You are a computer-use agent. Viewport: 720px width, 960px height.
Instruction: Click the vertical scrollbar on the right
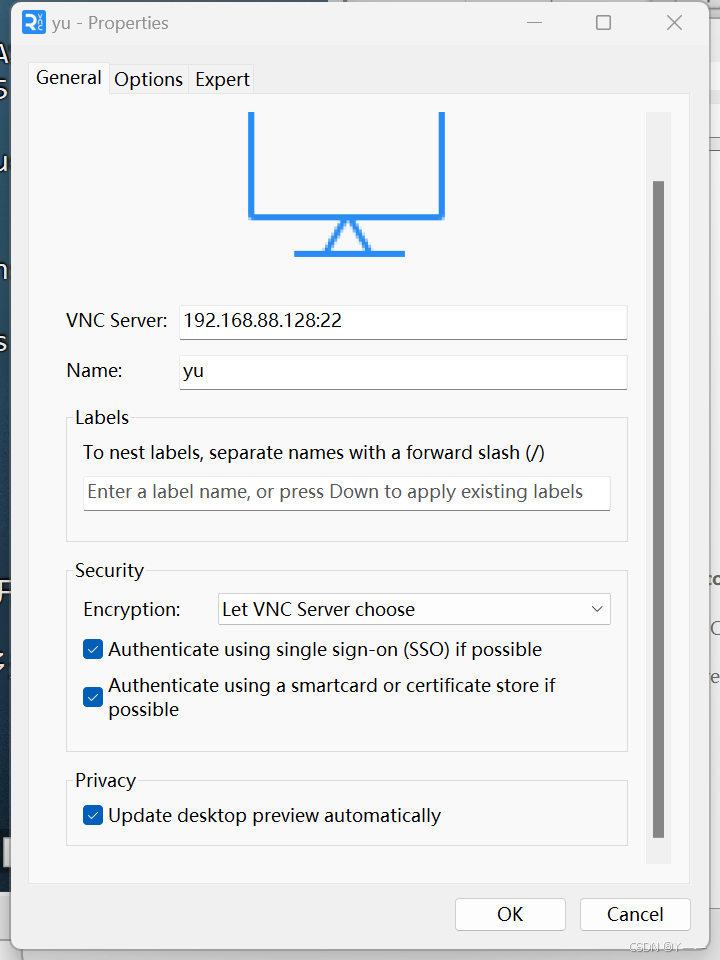coord(658,500)
